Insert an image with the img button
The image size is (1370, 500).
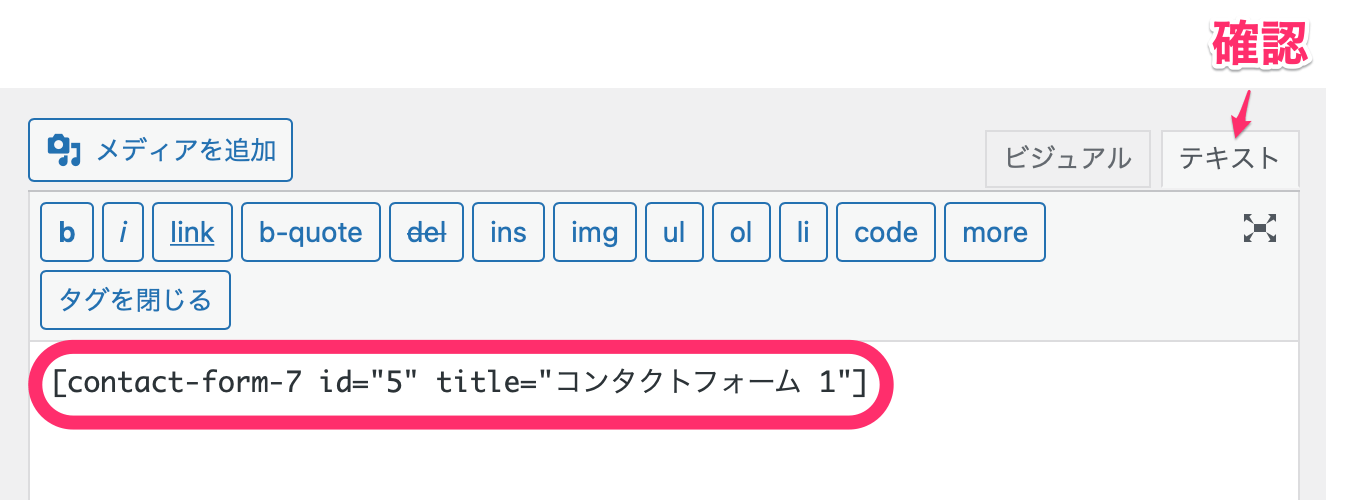(x=594, y=233)
